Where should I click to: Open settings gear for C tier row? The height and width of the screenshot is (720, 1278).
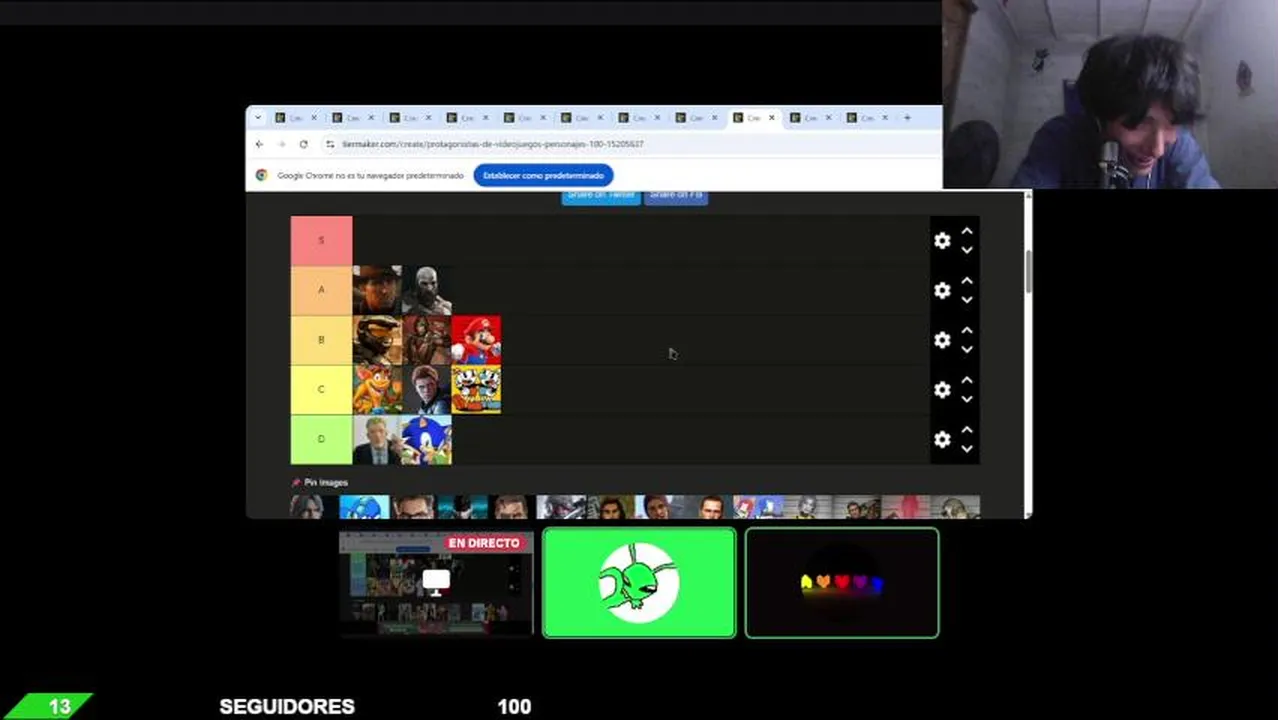[942, 390]
